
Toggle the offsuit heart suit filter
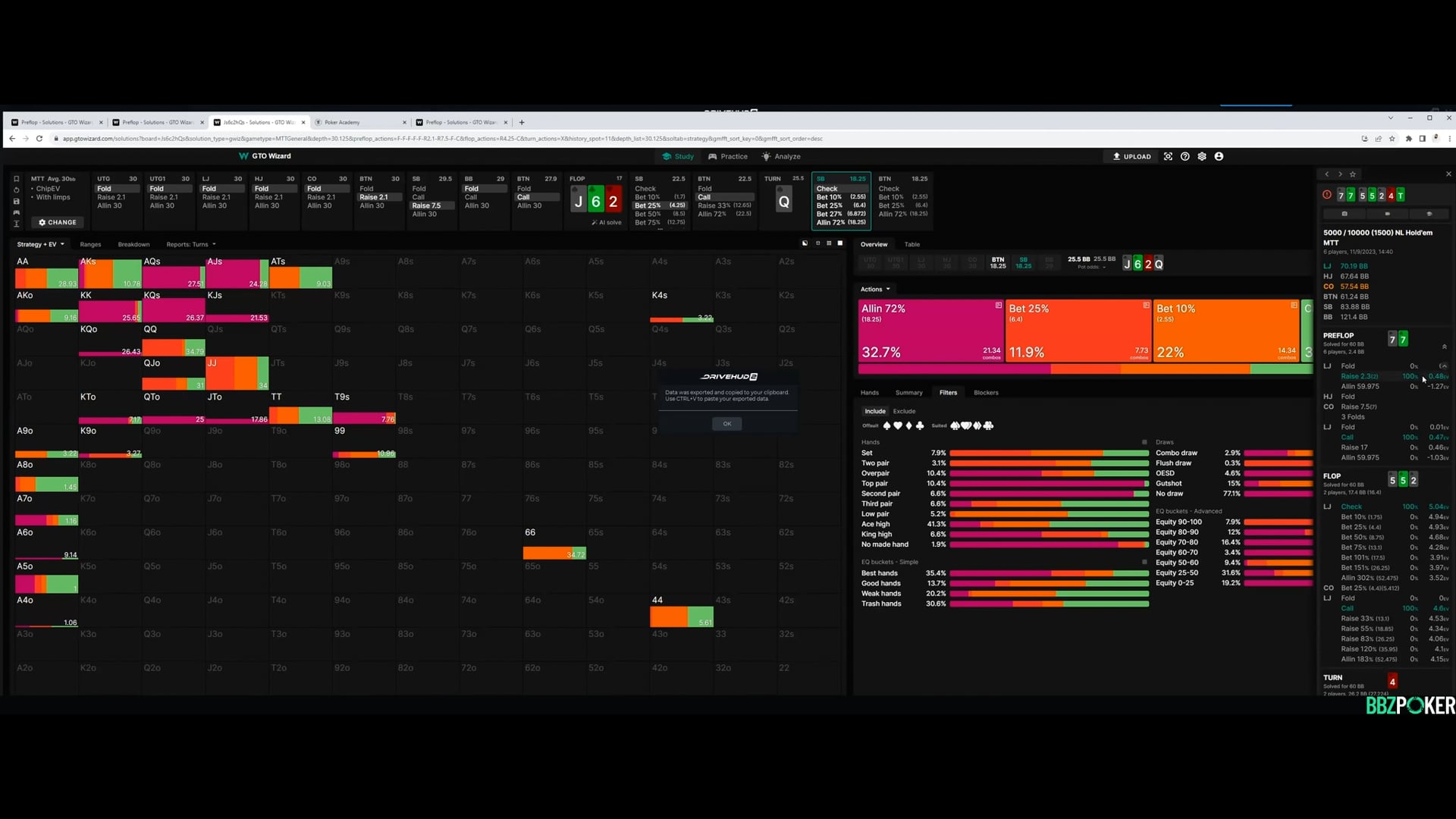coord(898,425)
